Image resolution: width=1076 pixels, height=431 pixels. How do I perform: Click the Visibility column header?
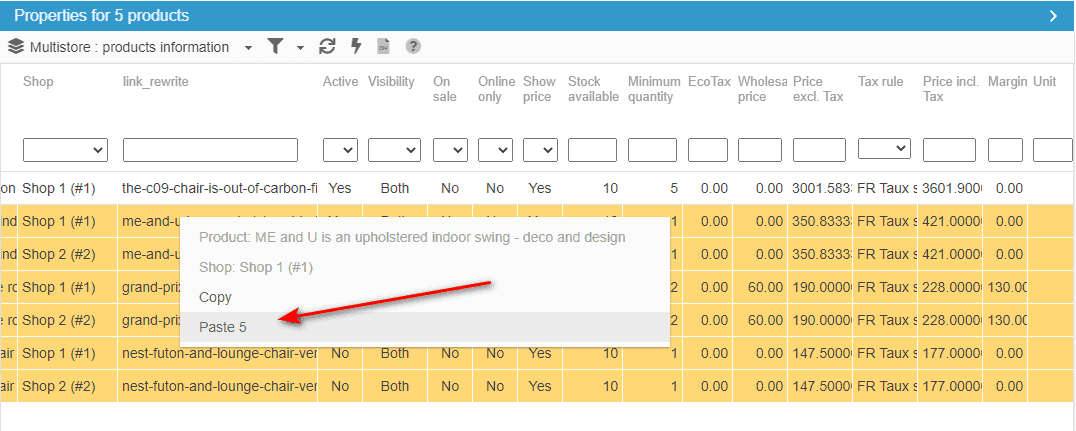pyautogui.click(x=391, y=82)
